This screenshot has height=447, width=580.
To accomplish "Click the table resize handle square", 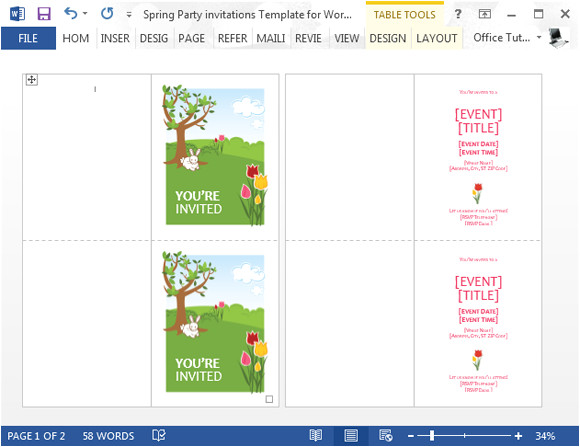I will pos(269,399).
